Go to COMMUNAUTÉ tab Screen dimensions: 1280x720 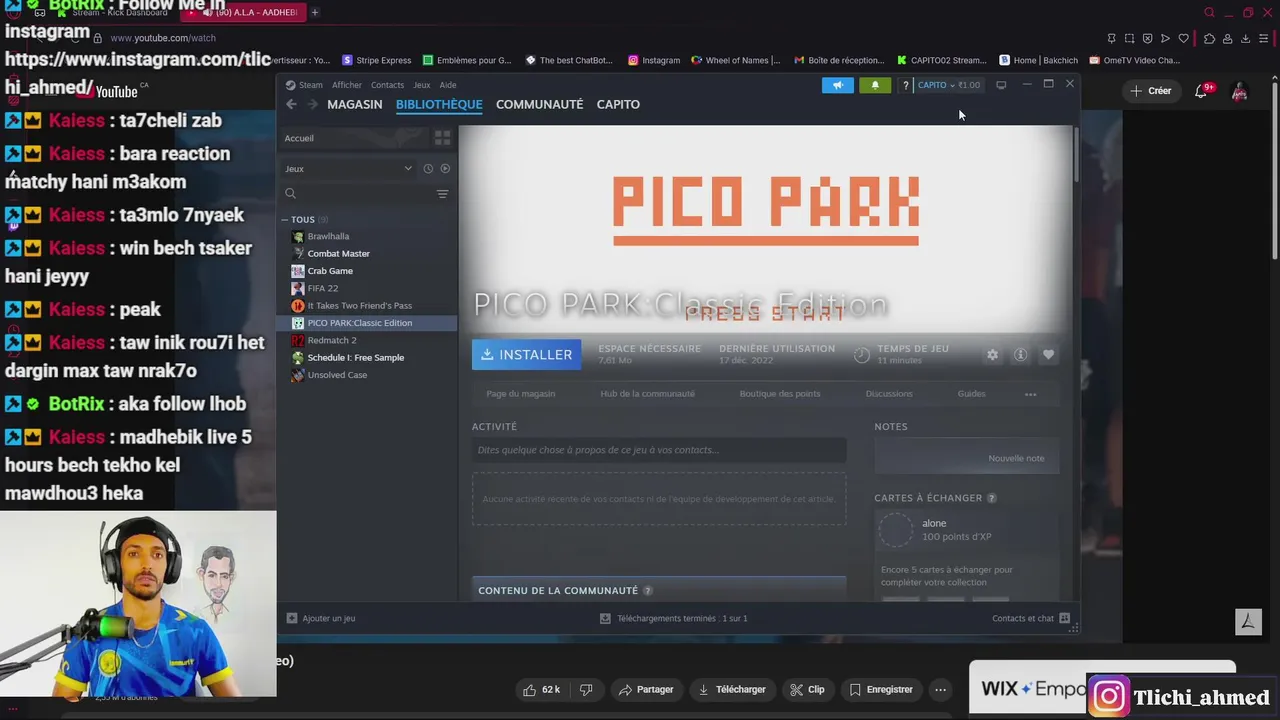click(539, 104)
